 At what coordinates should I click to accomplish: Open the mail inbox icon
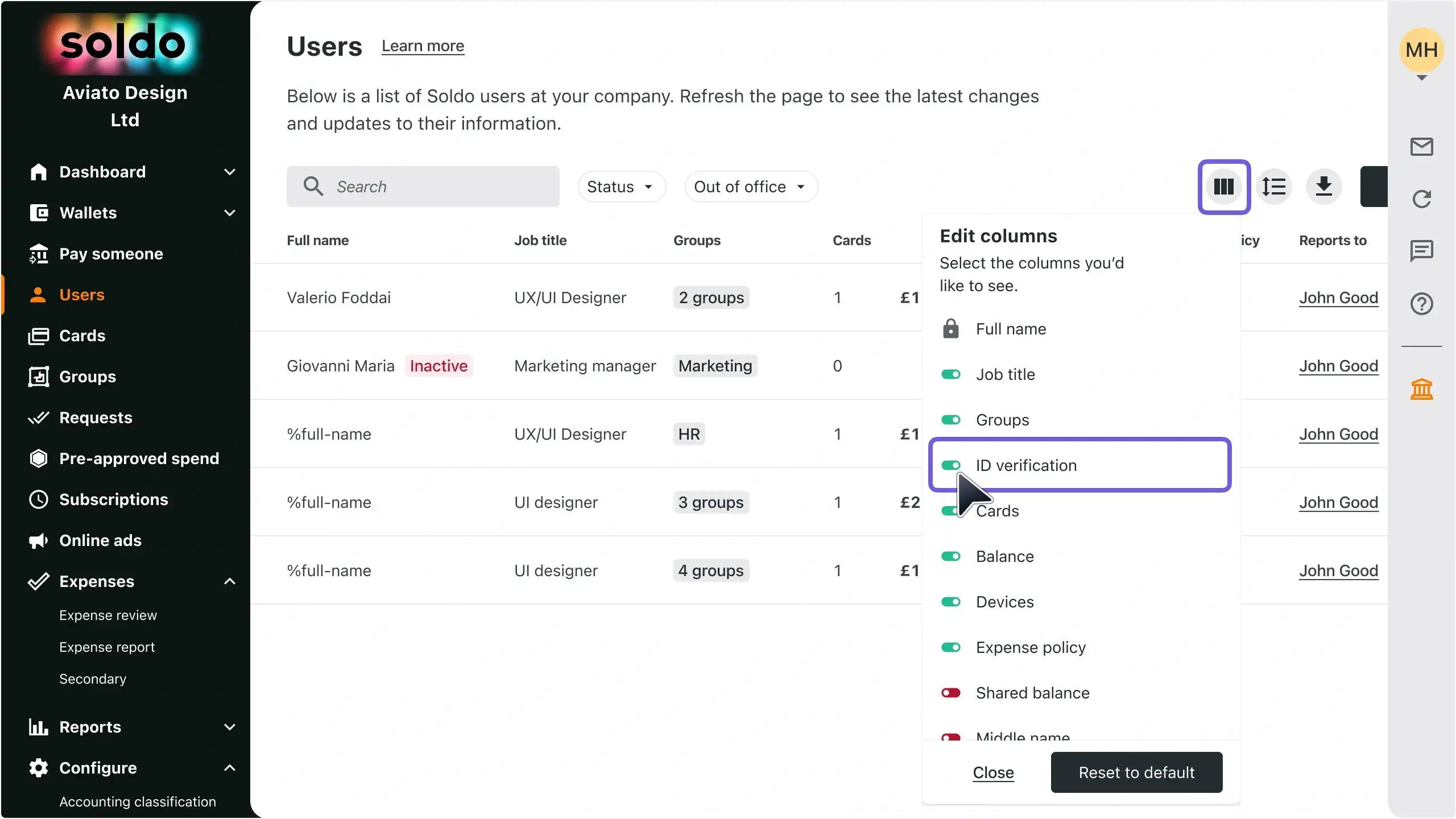click(x=1421, y=147)
